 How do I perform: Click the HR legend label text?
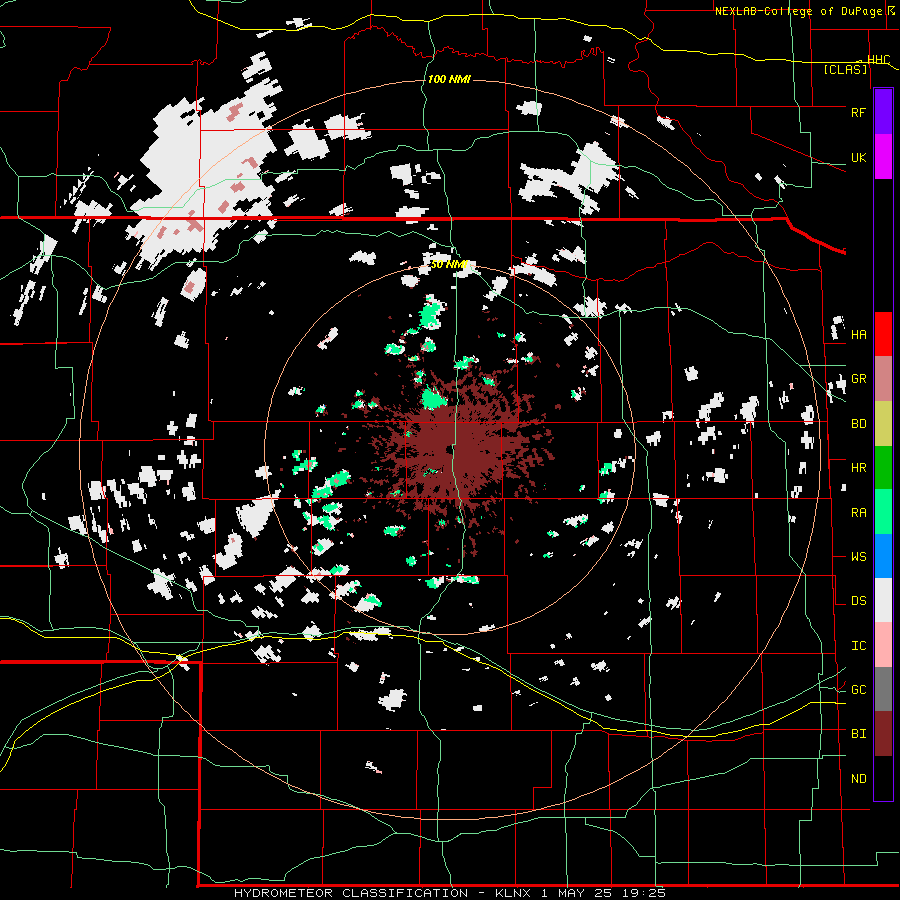pyautogui.click(x=858, y=468)
